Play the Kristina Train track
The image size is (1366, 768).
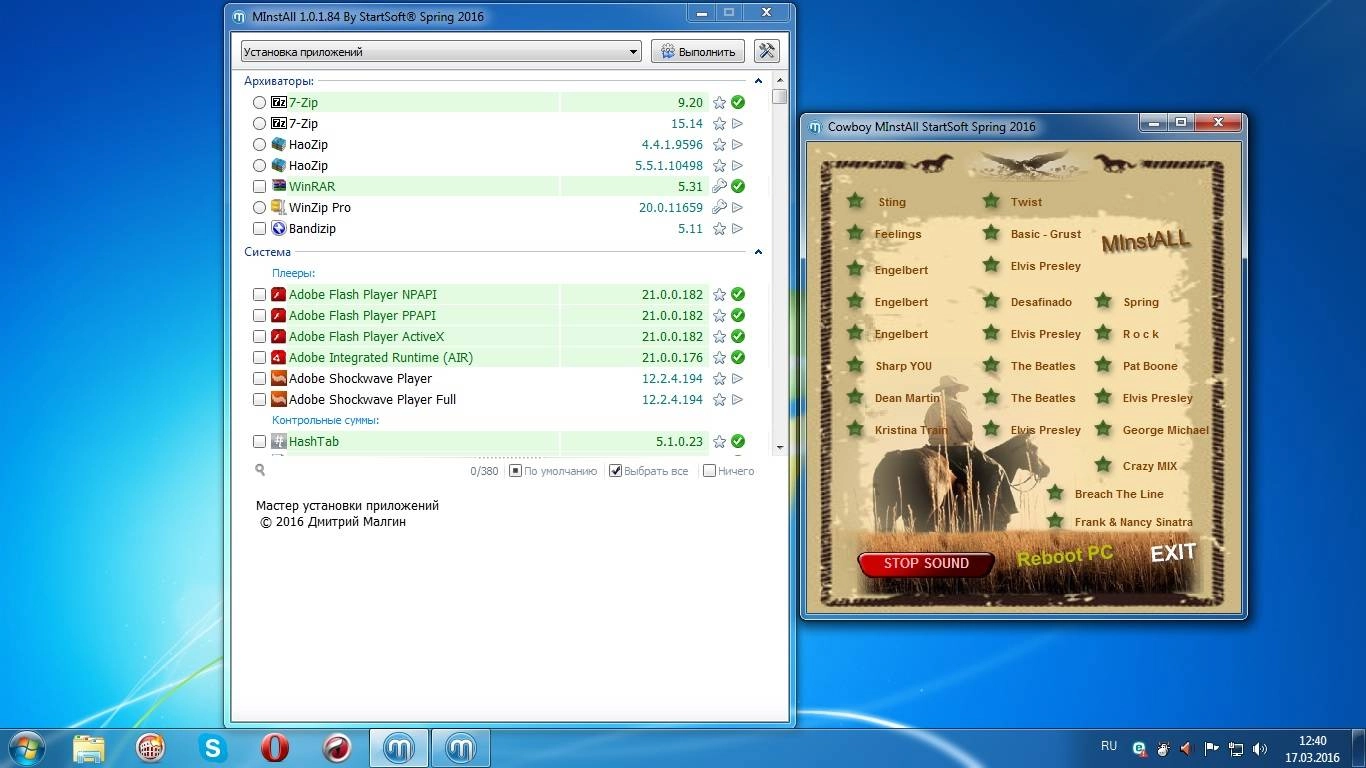tap(911, 429)
